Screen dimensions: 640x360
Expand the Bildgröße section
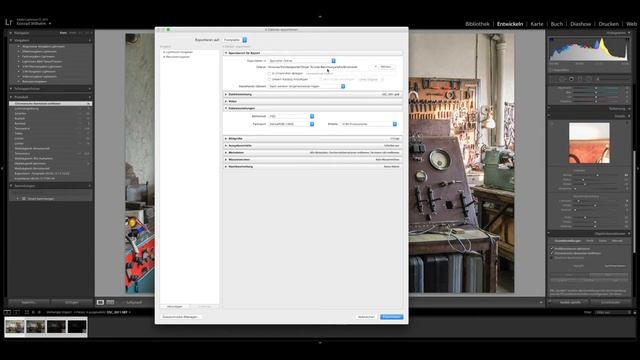(226, 139)
